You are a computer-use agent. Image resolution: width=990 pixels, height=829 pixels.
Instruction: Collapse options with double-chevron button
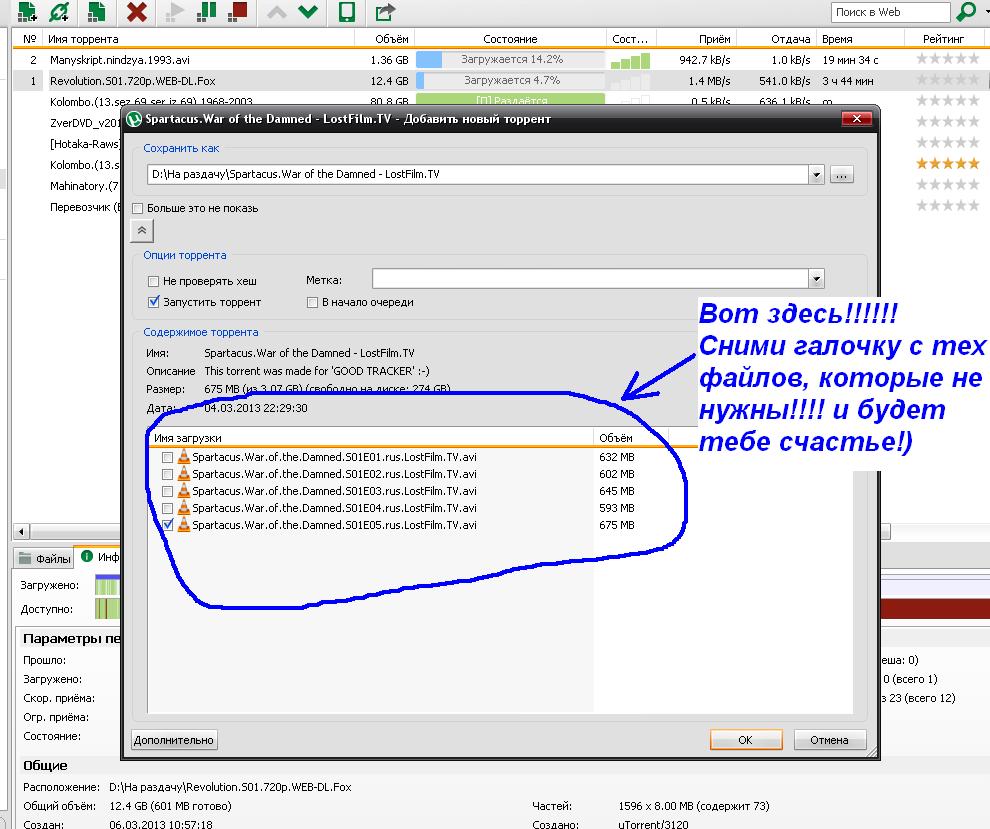click(x=141, y=230)
